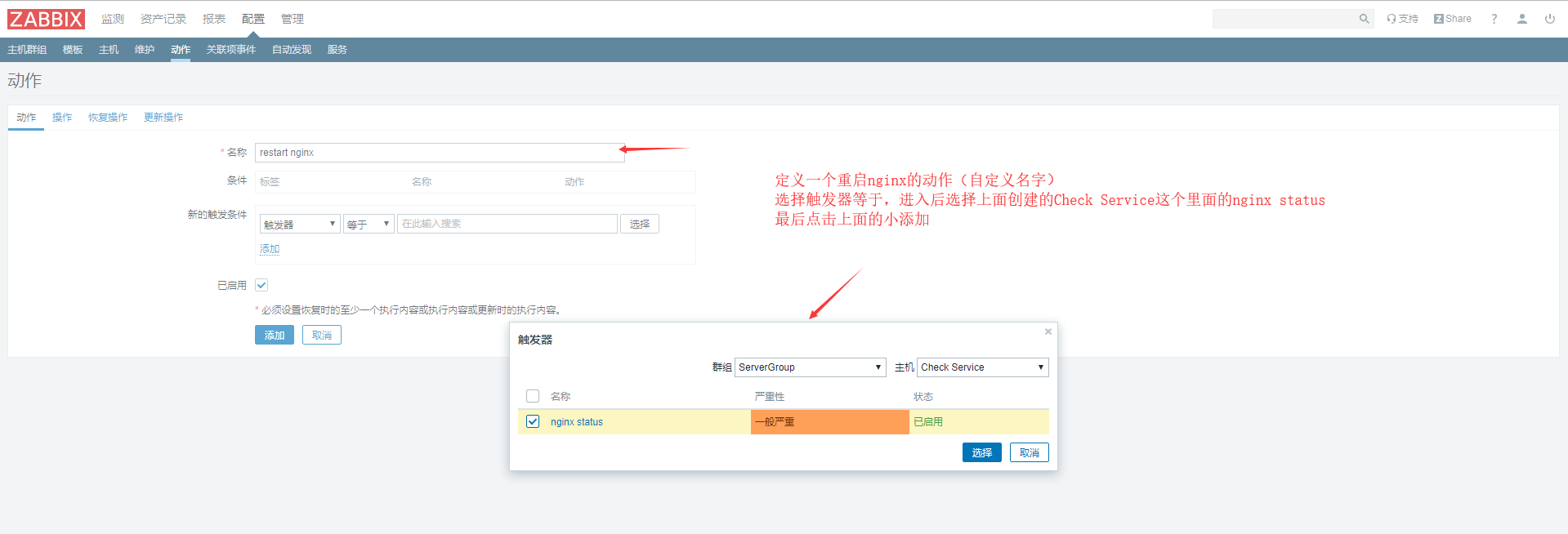The height and width of the screenshot is (534, 1568).
Task: Click the search magnifier icon
Action: tap(1364, 19)
